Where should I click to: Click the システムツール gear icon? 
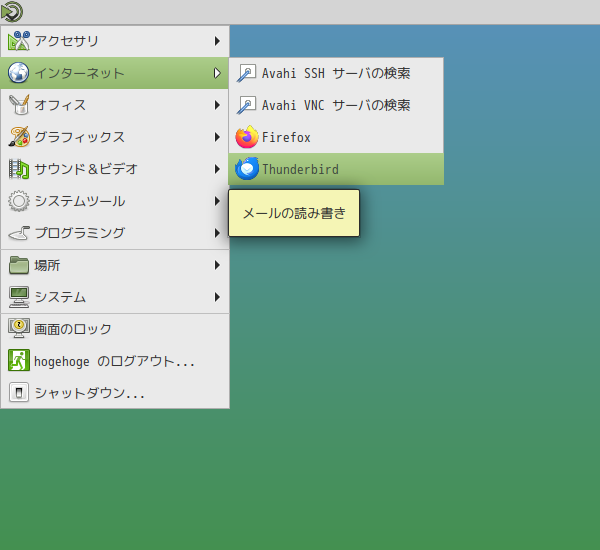coord(19,201)
